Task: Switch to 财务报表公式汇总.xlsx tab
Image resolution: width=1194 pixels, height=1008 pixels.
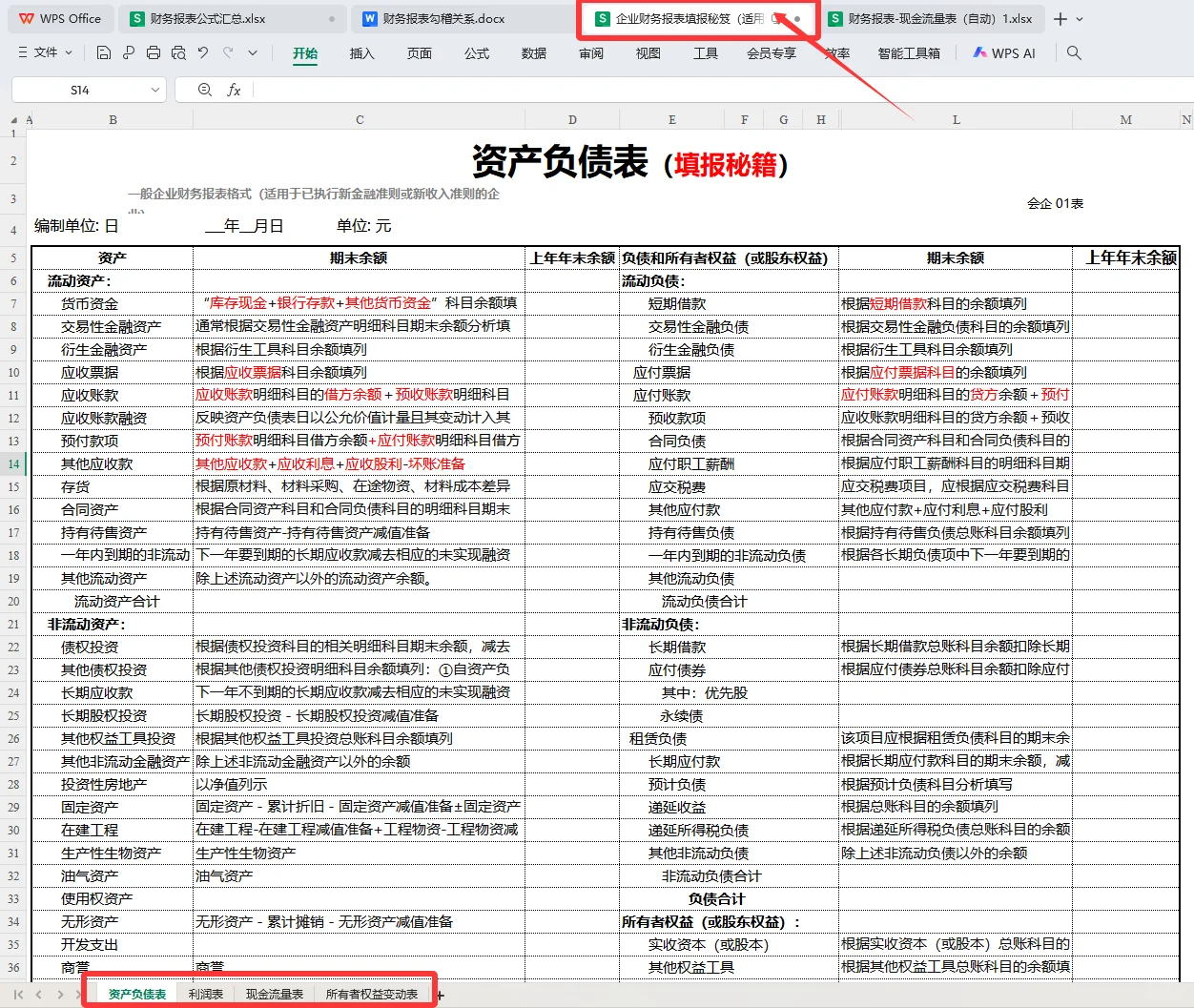Action: pyautogui.click(x=235, y=19)
